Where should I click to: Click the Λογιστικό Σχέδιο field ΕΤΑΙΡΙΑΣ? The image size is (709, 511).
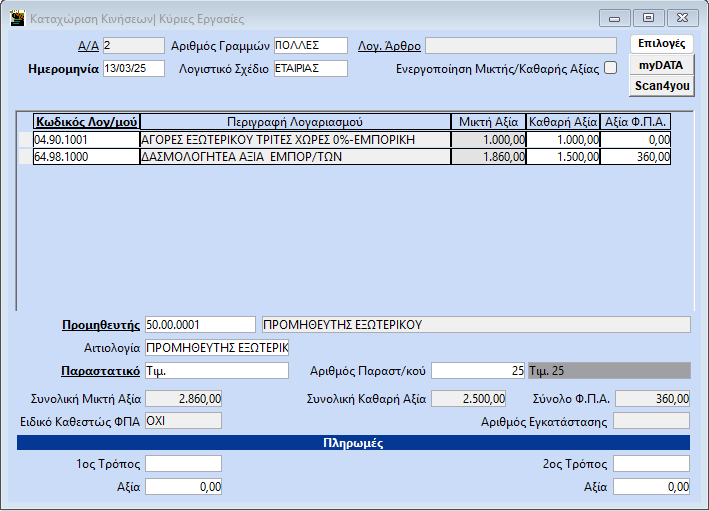311,69
